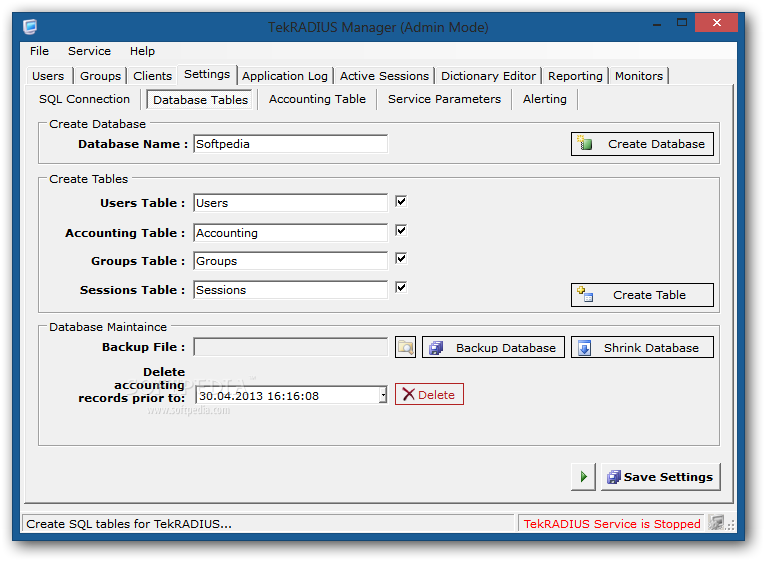The width and height of the screenshot is (765, 561).
Task: Close the TekRADIUS Manager window
Action: coord(716,22)
